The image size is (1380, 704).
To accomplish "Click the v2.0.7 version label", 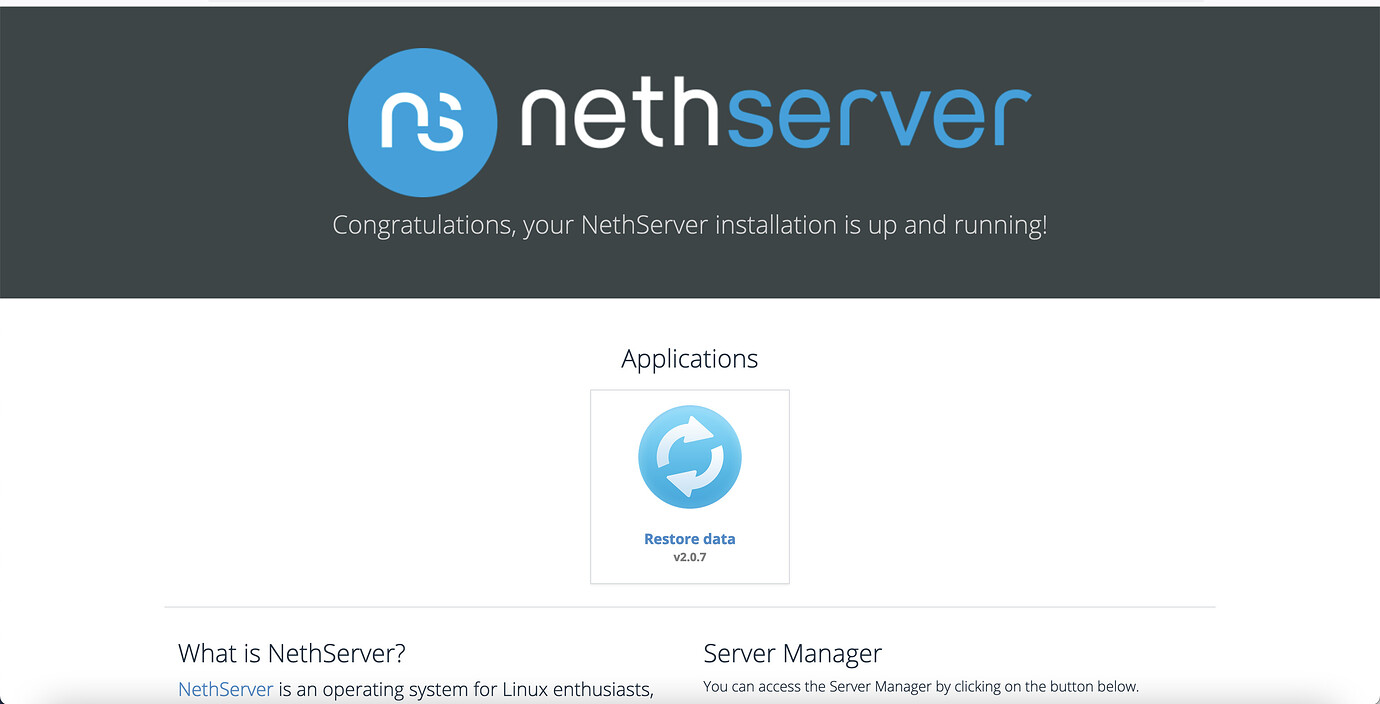I will [690, 557].
